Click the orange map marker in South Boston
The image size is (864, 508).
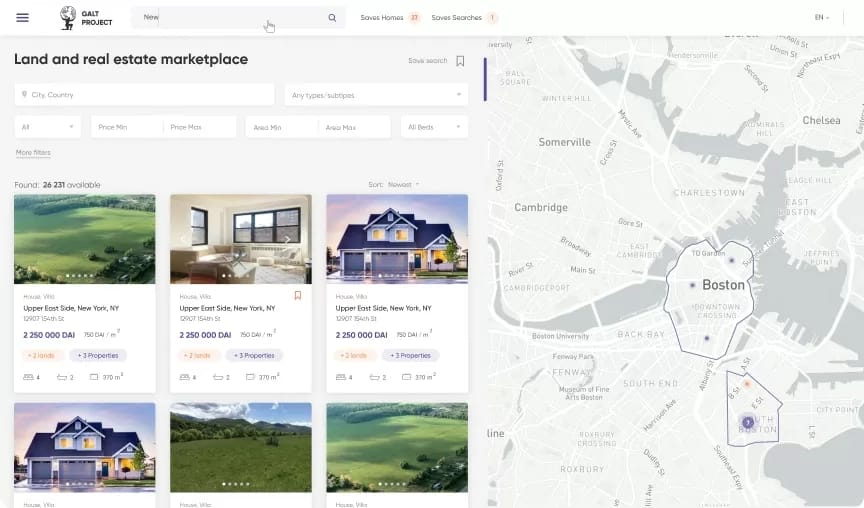[x=747, y=383]
